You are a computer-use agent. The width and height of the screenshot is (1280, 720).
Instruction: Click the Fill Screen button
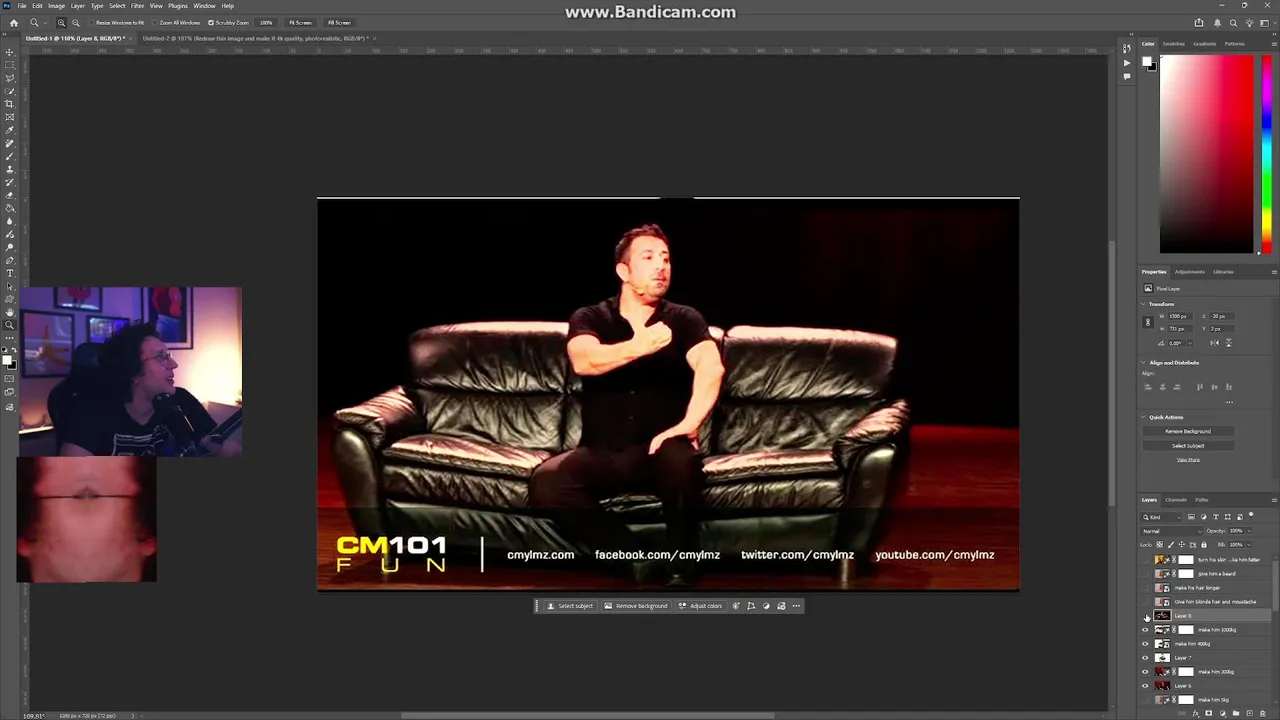(x=339, y=22)
